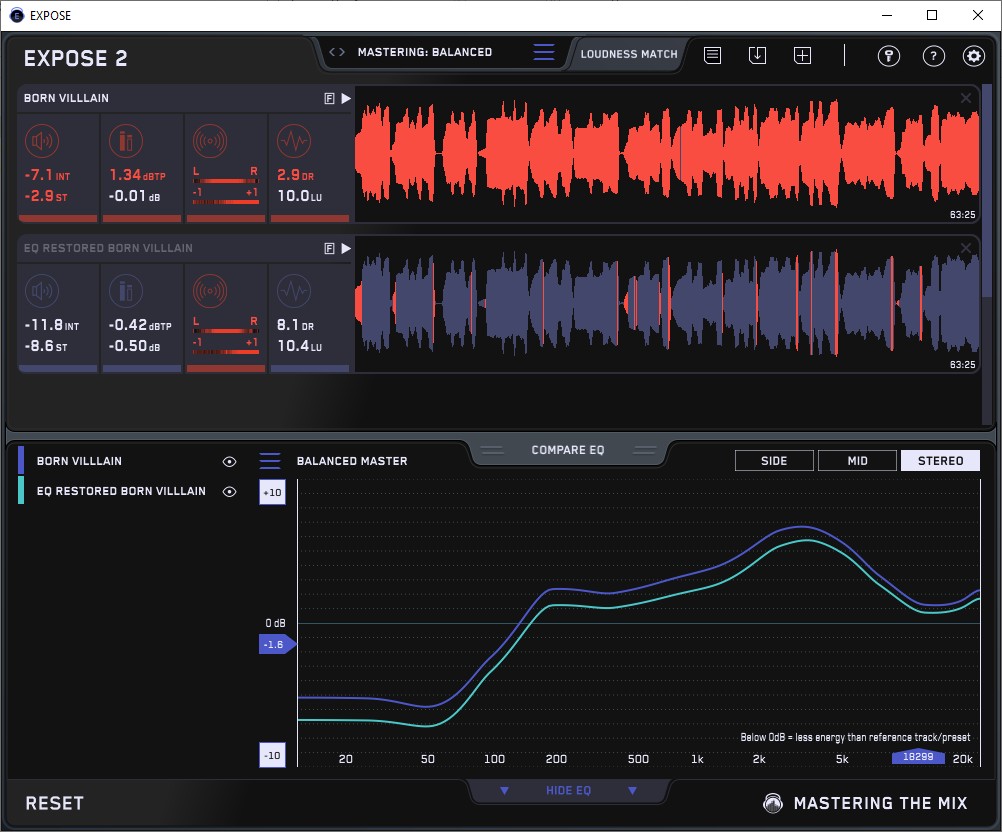Select the Mid EQ view
Image resolution: width=1002 pixels, height=832 pixels.
[x=857, y=461]
